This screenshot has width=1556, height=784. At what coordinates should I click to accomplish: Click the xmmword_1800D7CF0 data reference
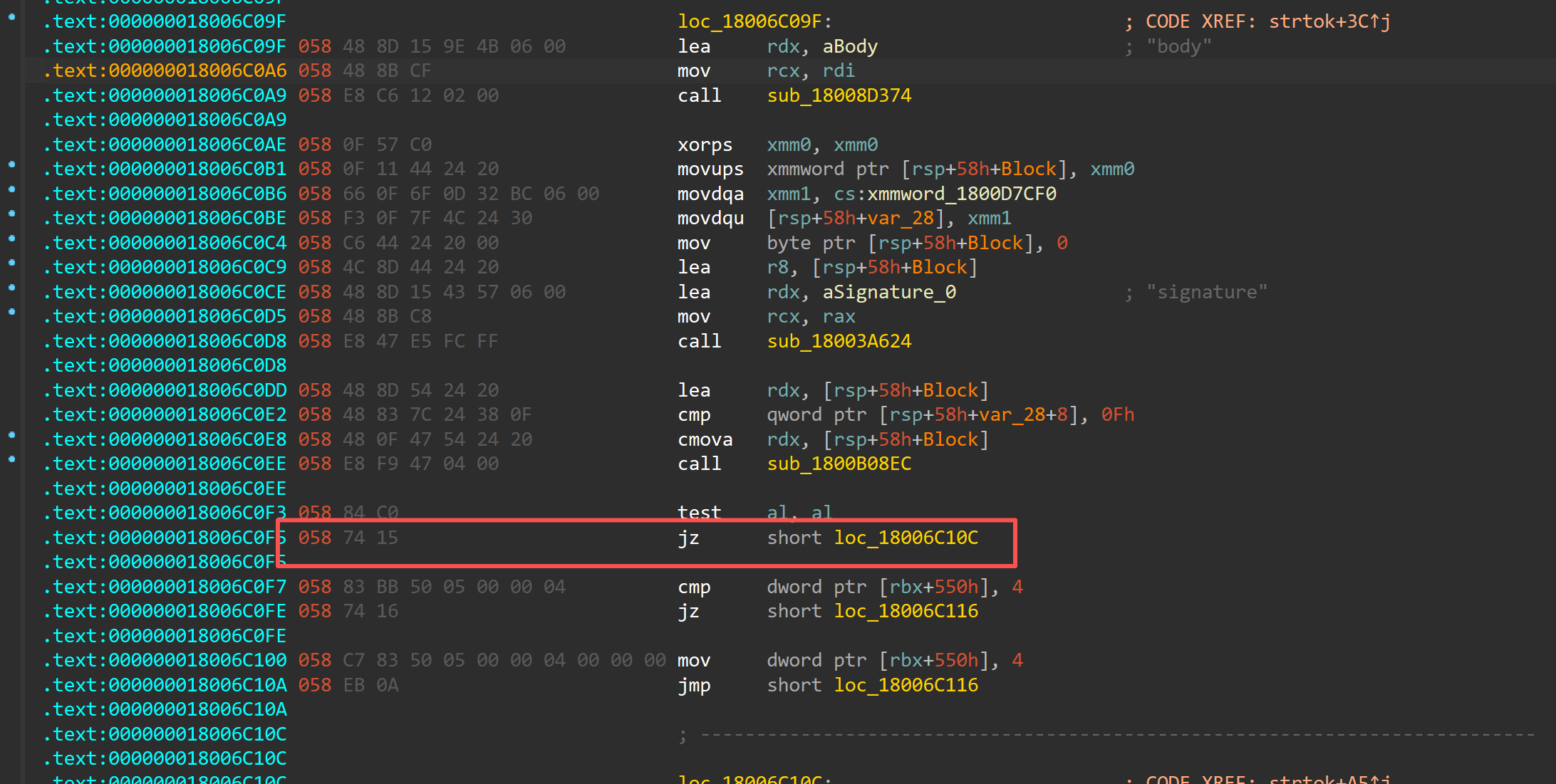tap(961, 194)
